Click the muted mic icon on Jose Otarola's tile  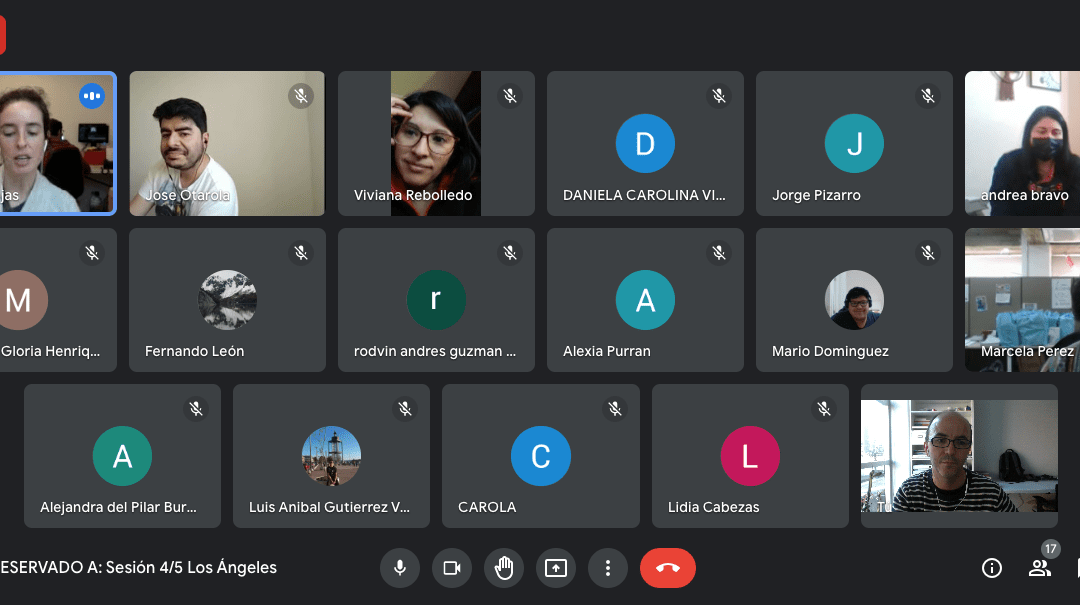click(x=301, y=96)
